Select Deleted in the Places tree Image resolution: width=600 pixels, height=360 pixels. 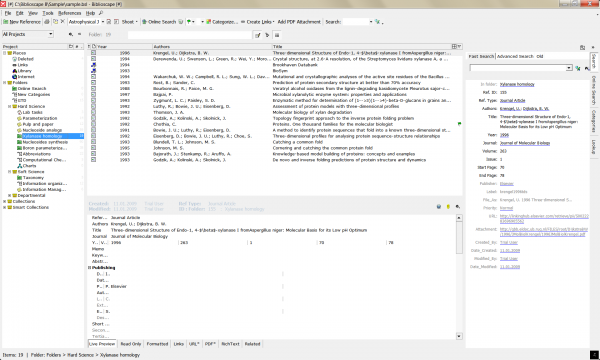tap(25, 59)
